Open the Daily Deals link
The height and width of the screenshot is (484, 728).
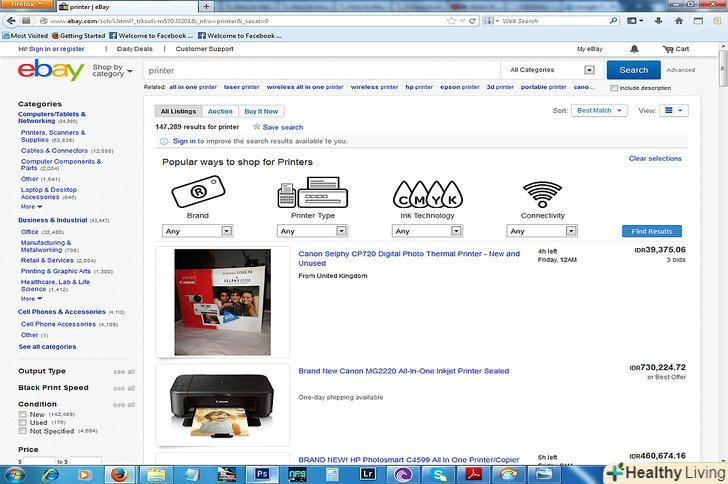[x=135, y=49]
